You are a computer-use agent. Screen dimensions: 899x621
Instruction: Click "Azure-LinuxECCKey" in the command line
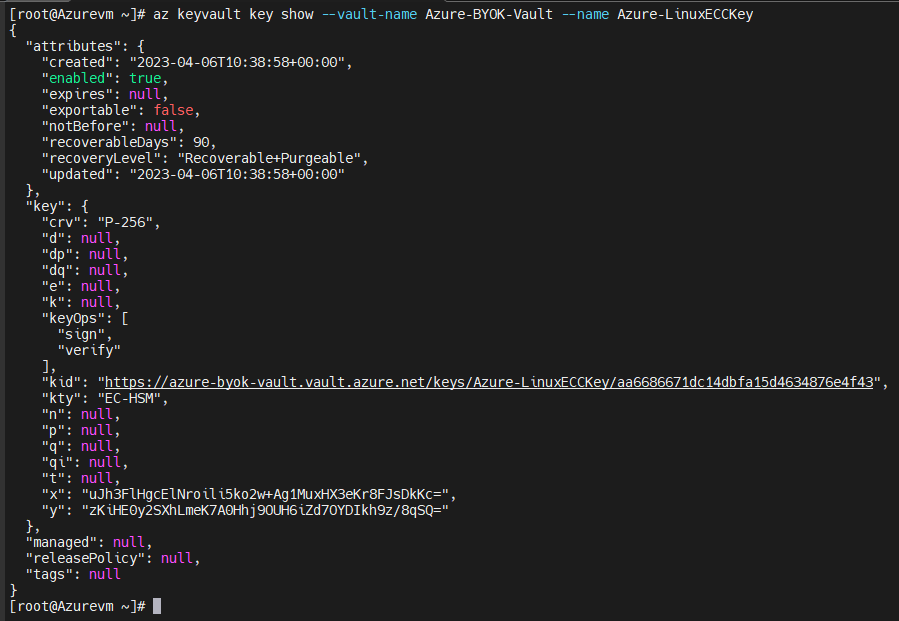pyautogui.click(x=685, y=14)
